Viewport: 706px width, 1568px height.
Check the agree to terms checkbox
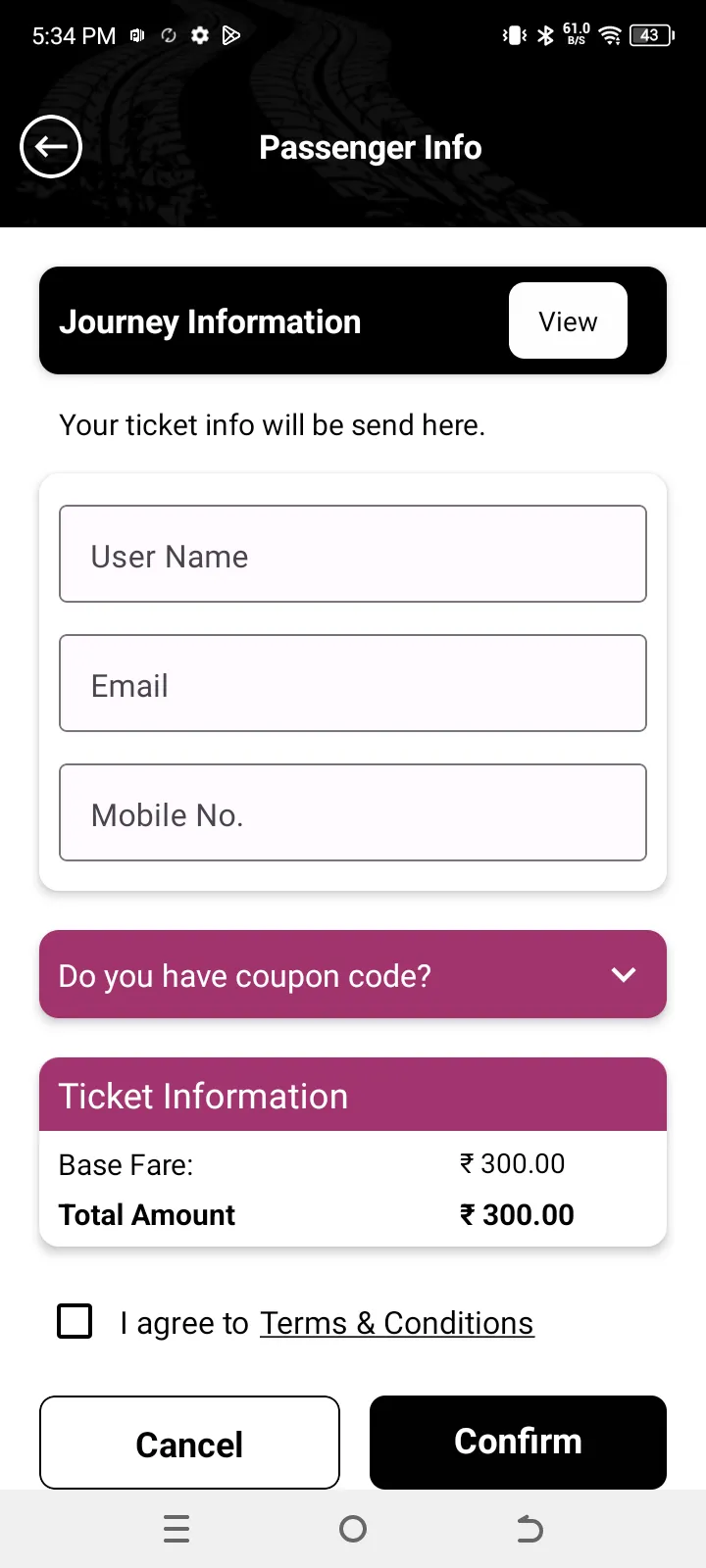pyautogui.click(x=76, y=1321)
